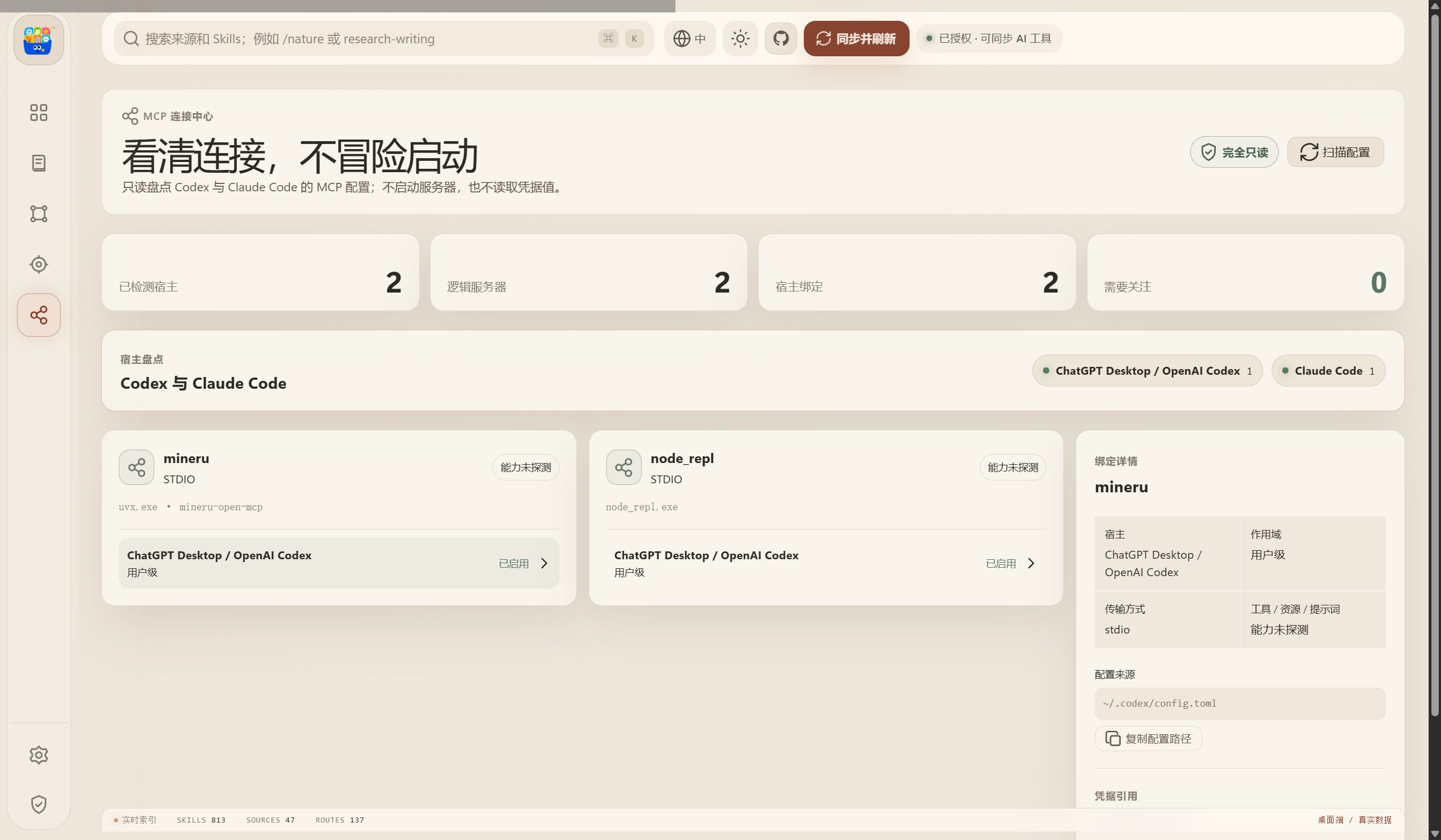
Task: Click node_repl.exe command text
Action: coord(642,507)
